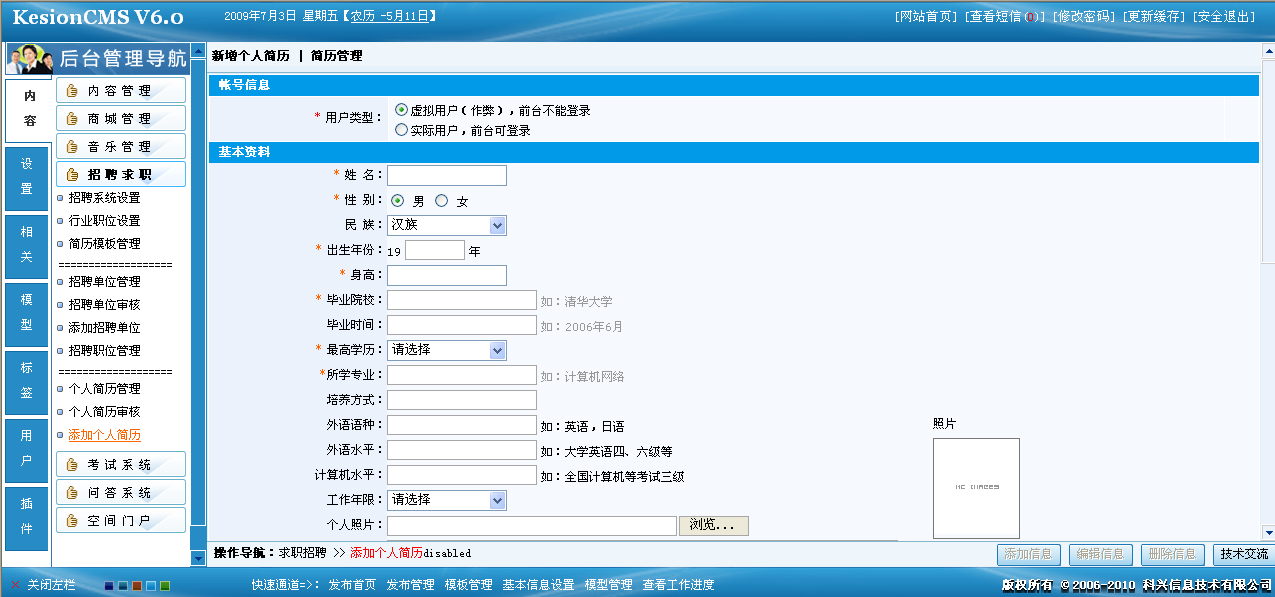Select 实际用户 radio option
Viewport: 1275px width, 597px height.
coord(402,130)
